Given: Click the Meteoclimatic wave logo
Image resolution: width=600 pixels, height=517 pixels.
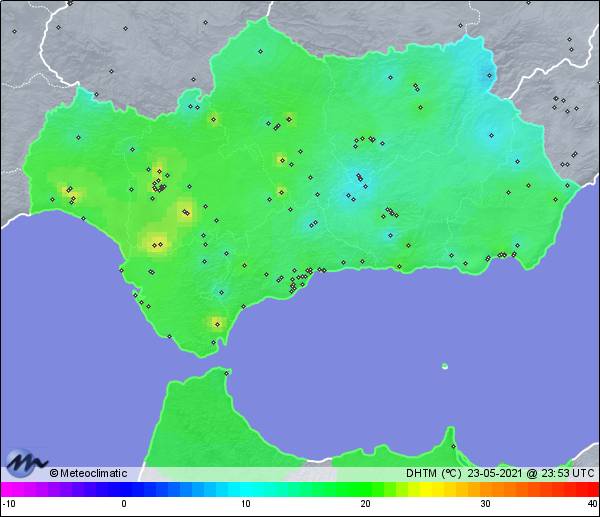Looking at the screenshot, I should pyautogui.click(x=27, y=463).
